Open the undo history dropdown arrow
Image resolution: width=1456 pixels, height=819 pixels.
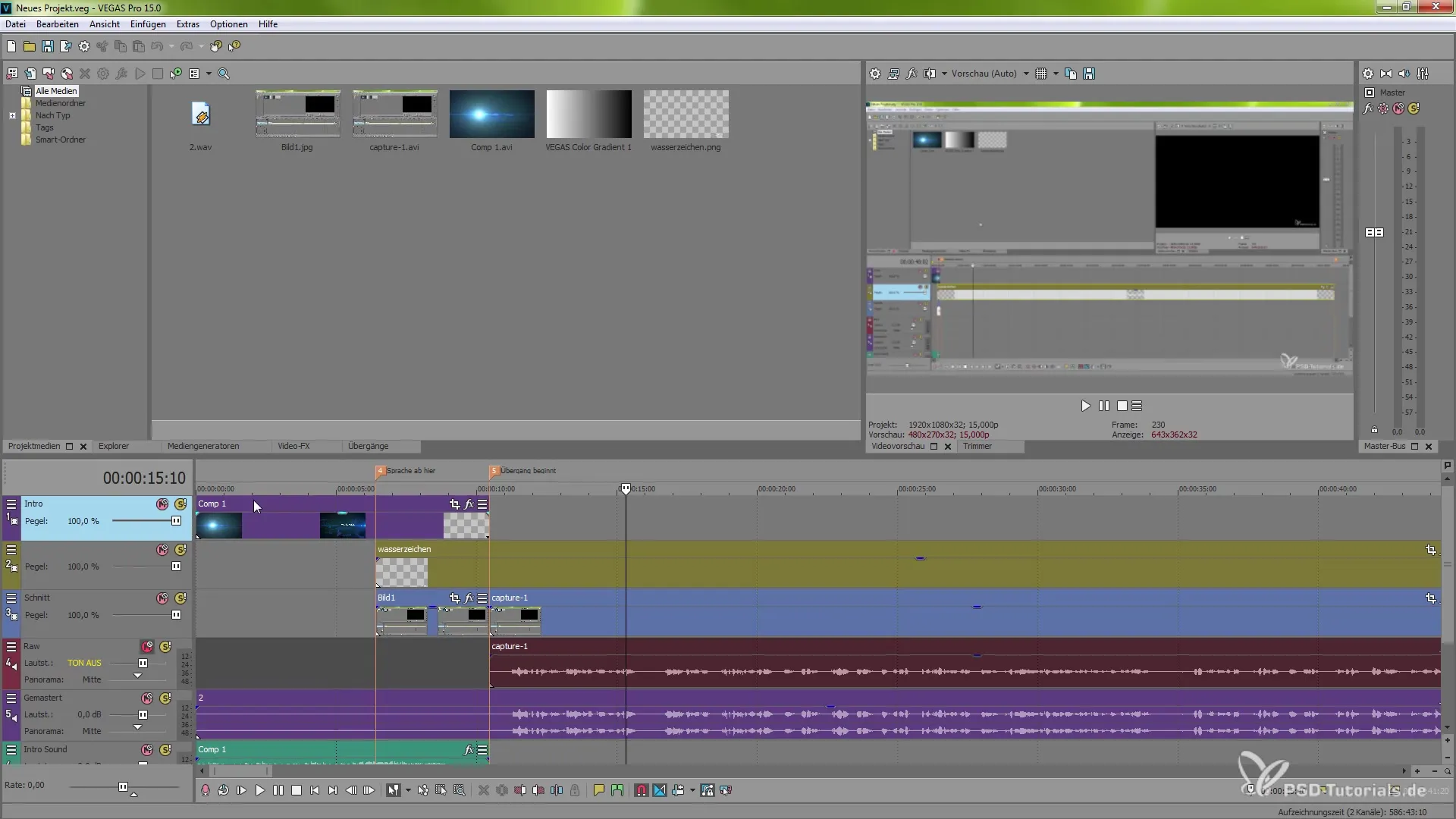click(x=171, y=46)
